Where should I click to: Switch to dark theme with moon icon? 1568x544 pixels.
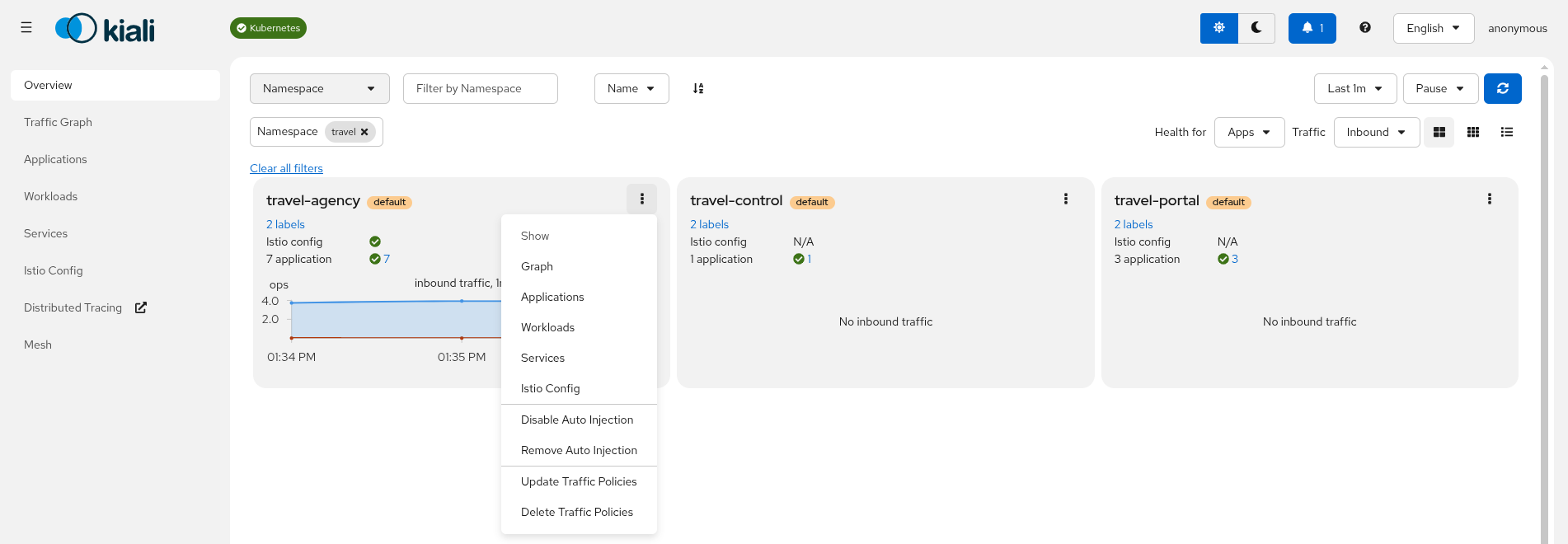point(1256,28)
